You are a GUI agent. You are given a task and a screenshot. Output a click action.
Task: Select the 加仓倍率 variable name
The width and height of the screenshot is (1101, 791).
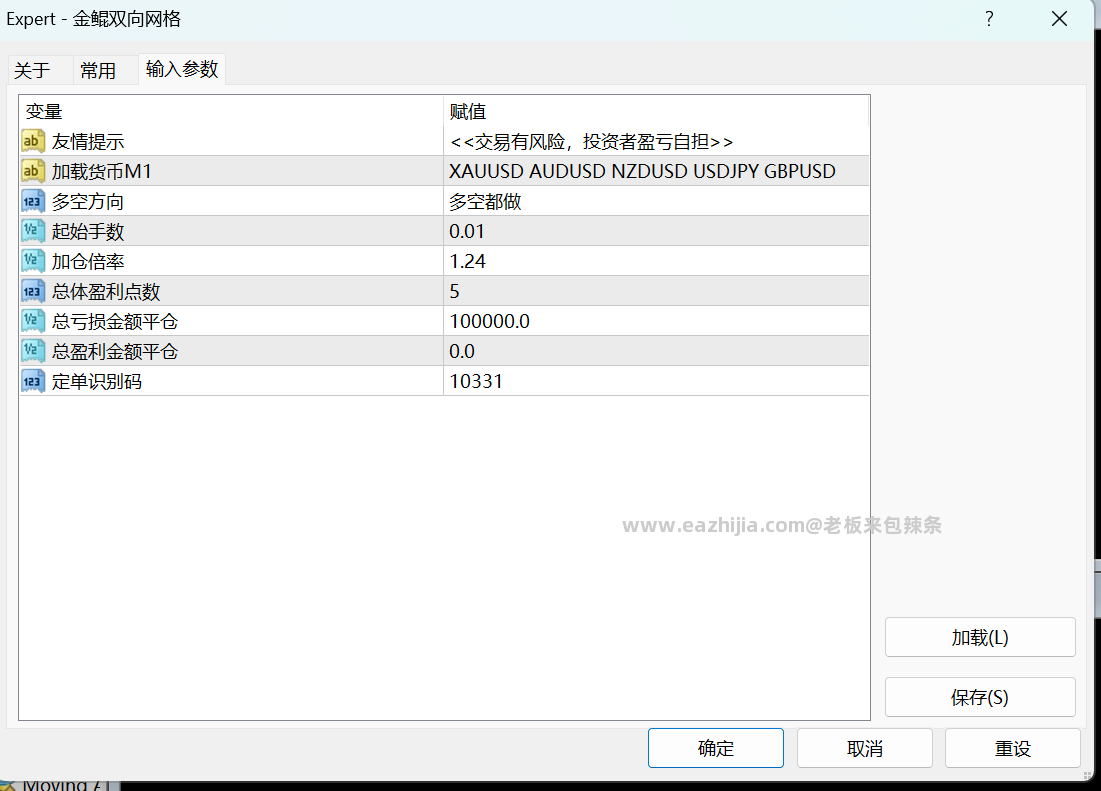tap(88, 261)
